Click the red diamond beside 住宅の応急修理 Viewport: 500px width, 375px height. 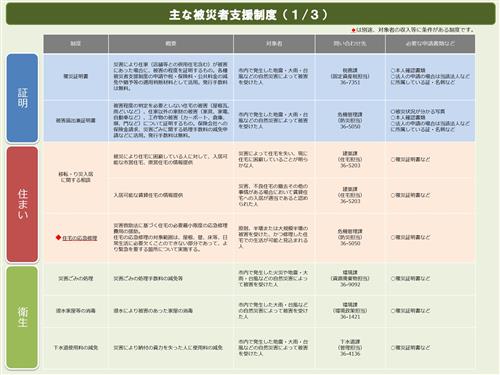click(x=58, y=237)
